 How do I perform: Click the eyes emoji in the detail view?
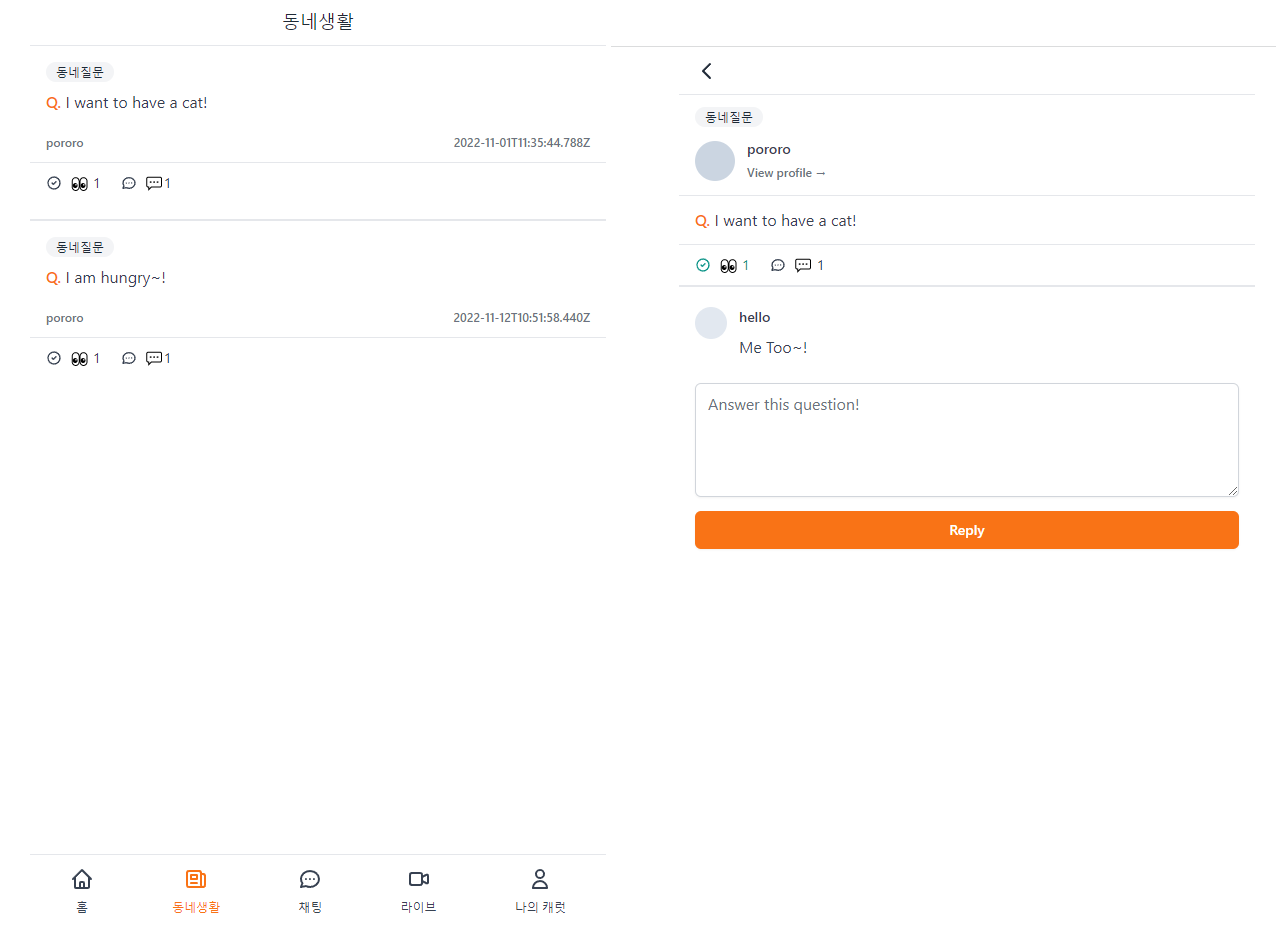(x=729, y=266)
